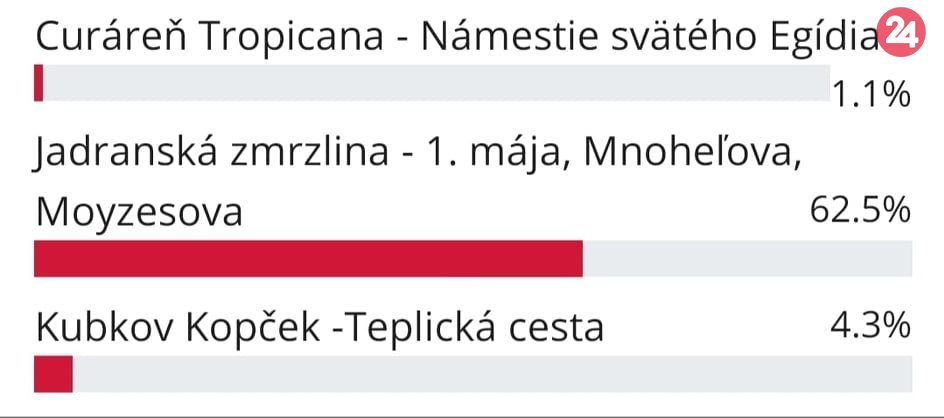Screen dimensions: 944x418
Task: Click the grey part of the Curáreň Tropicana bar
Action: [430, 83]
